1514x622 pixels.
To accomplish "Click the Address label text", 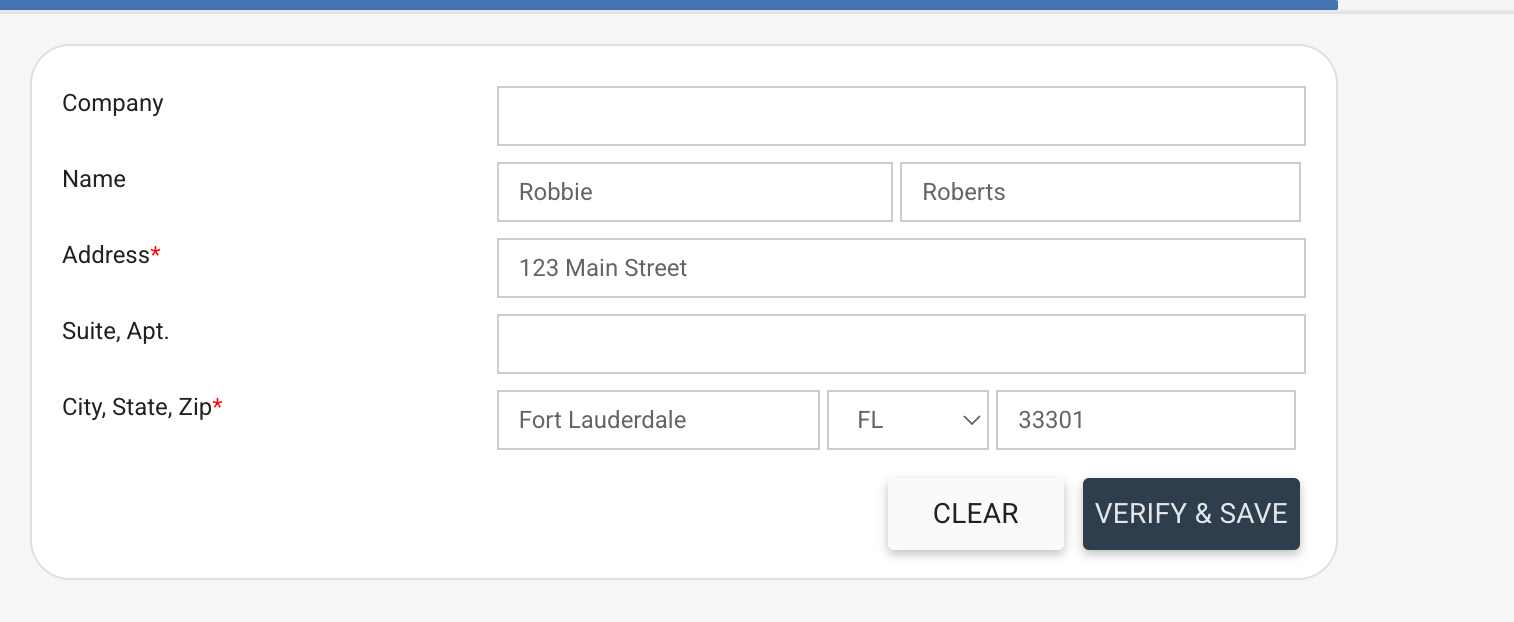I will [x=105, y=255].
